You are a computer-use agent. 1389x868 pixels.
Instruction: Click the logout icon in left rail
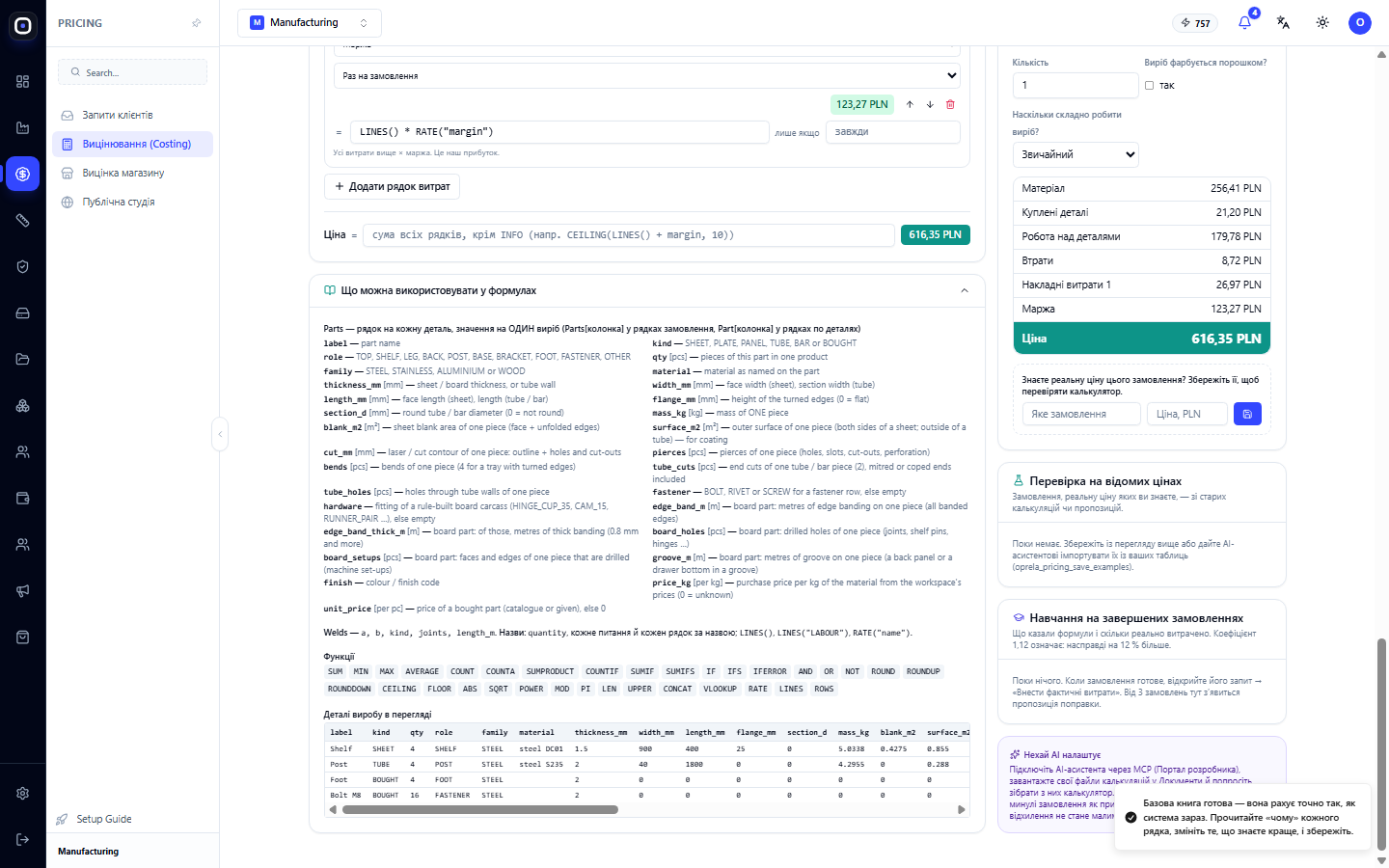pyautogui.click(x=23, y=839)
